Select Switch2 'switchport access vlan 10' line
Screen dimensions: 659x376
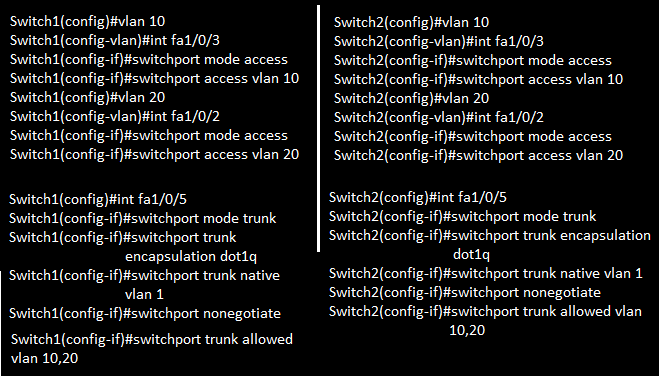point(478,79)
